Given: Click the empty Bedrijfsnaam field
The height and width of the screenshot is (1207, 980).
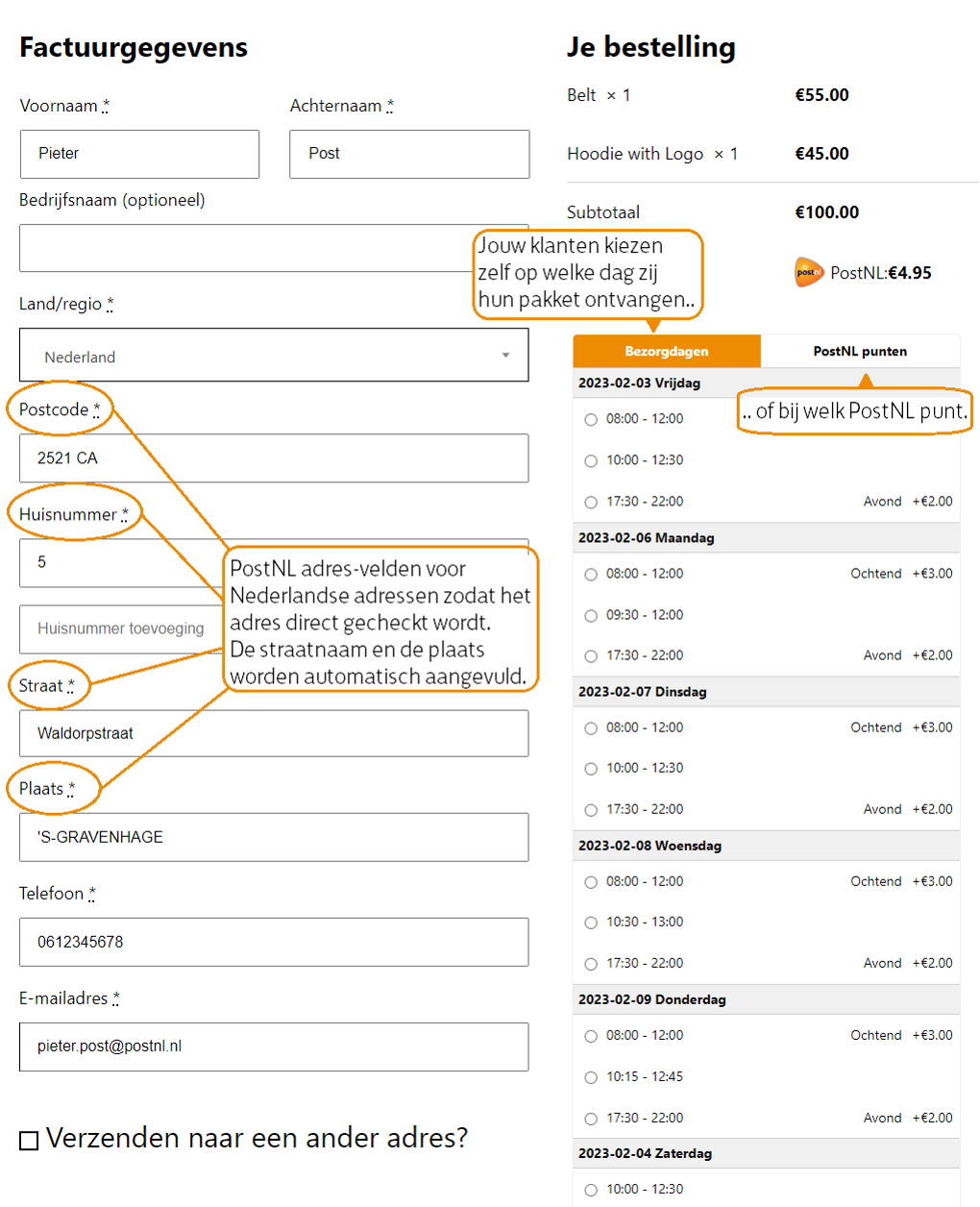Looking at the screenshot, I should click(x=274, y=248).
